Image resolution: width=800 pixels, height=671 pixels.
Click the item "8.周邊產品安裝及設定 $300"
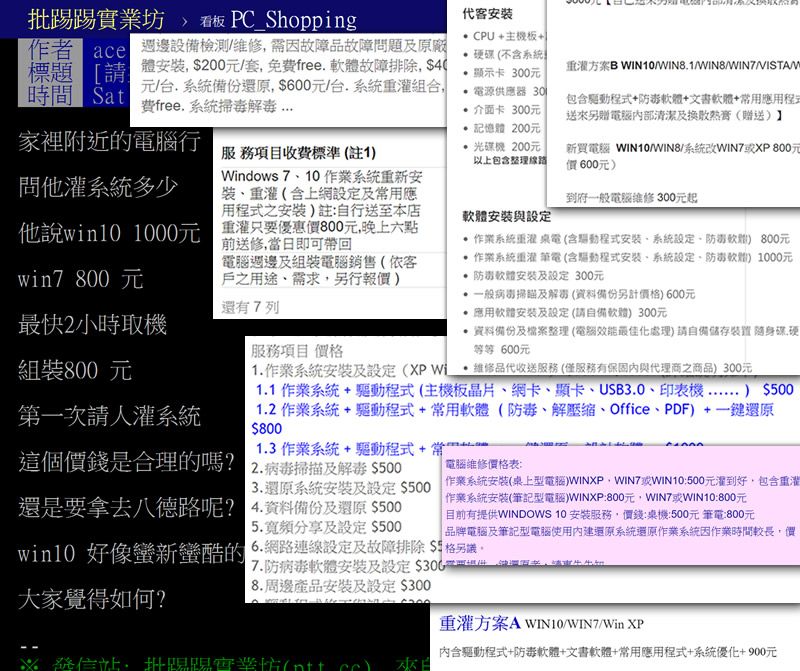(341, 586)
